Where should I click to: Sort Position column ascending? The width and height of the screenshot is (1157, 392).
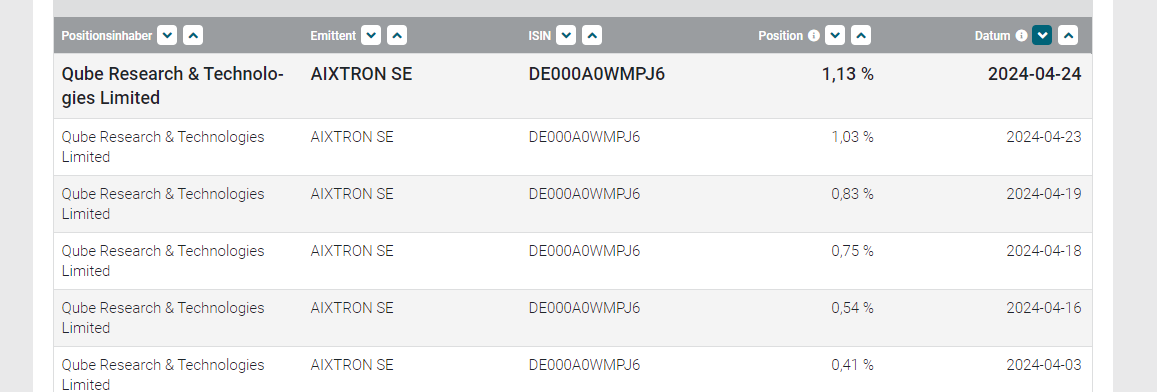pyautogui.click(x=861, y=35)
